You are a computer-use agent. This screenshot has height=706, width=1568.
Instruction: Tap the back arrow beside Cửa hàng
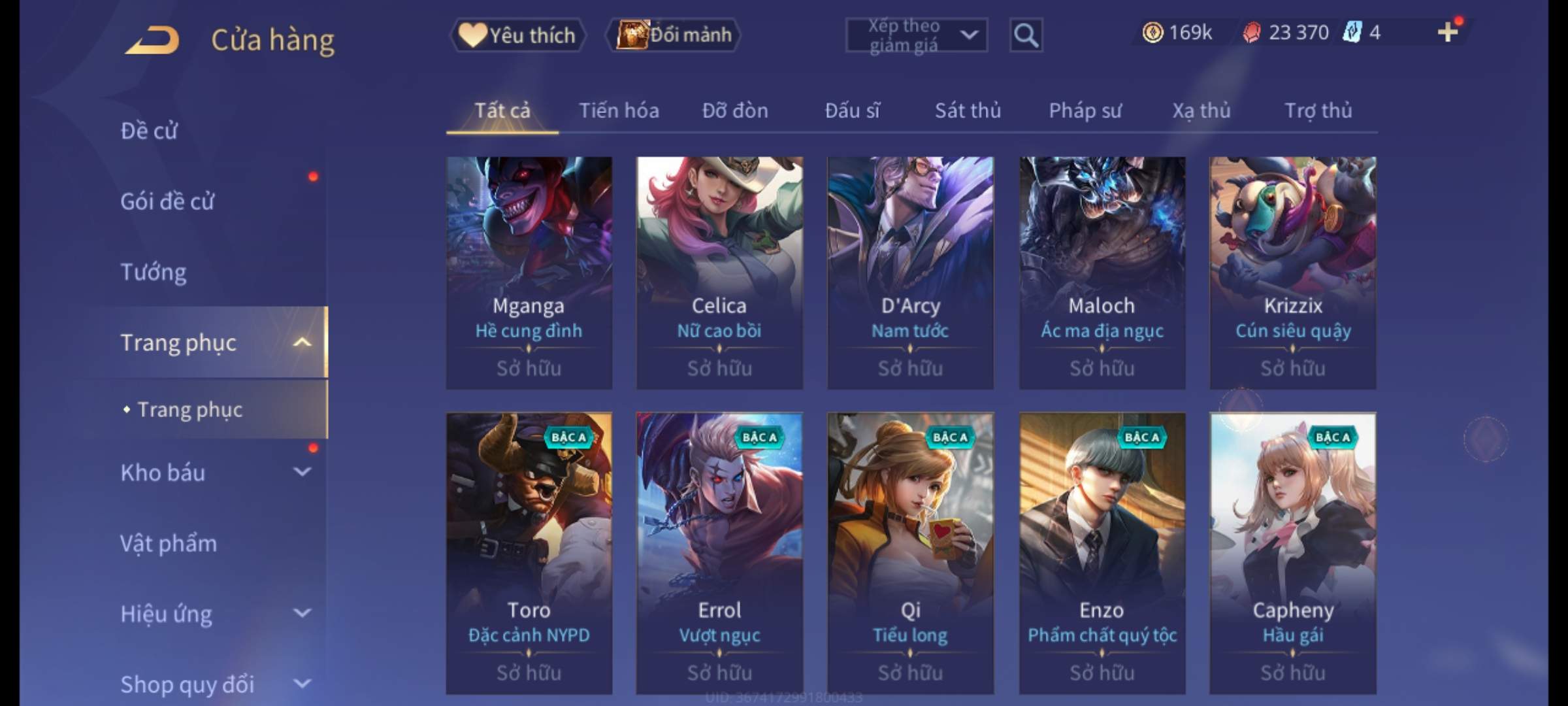click(153, 39)
